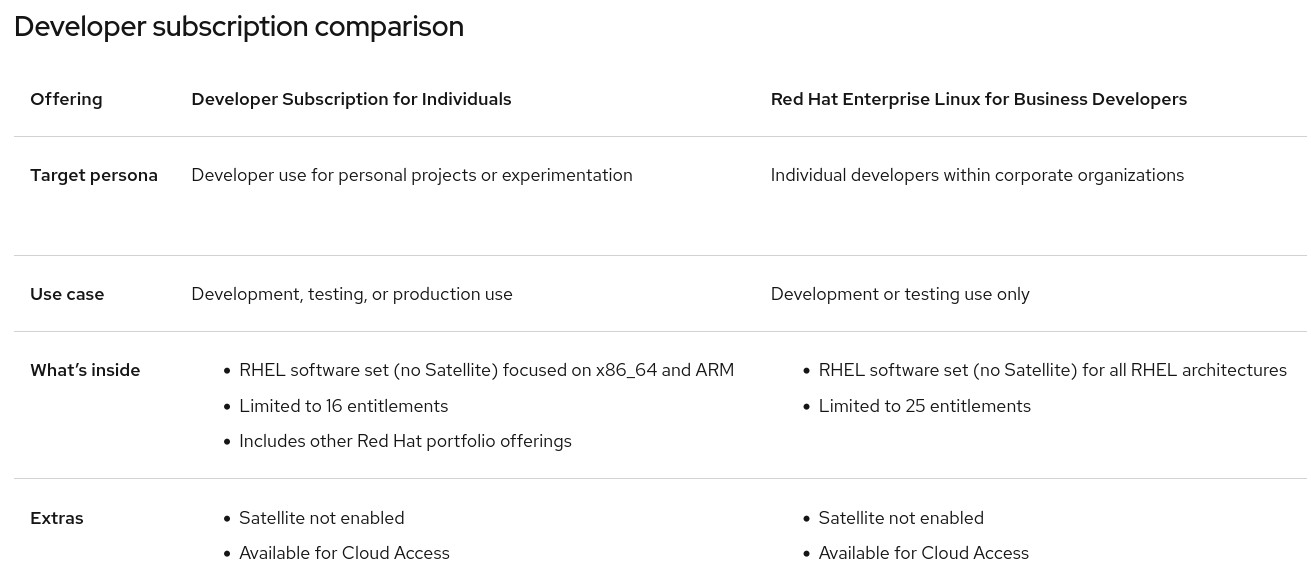The image size is (1311, 583).
Task: Click 'Includes other Red Hat portfolio offerings' bullet
Action: (x=405, y=441)
